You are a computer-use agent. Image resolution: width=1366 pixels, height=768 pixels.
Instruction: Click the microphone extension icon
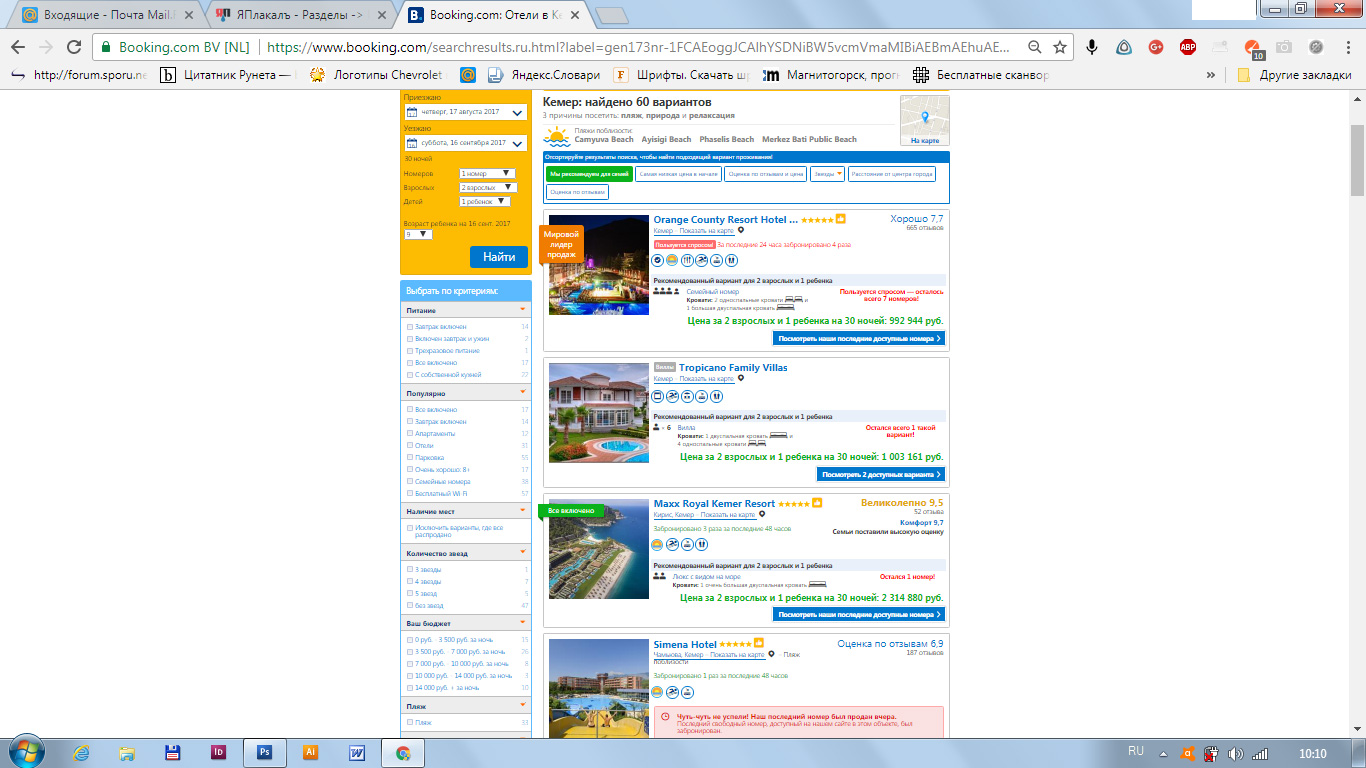[1093, 47]
